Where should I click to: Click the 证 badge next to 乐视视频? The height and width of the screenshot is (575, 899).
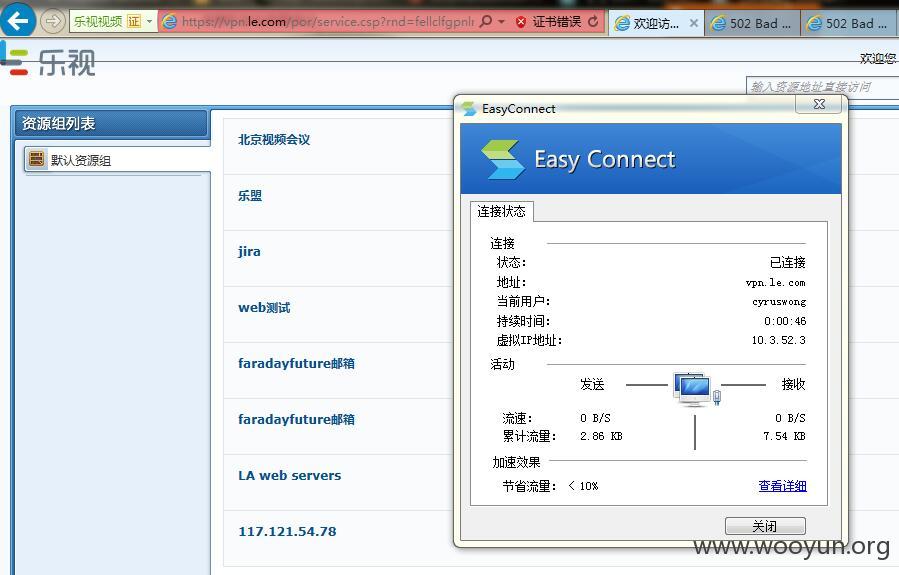134,22
